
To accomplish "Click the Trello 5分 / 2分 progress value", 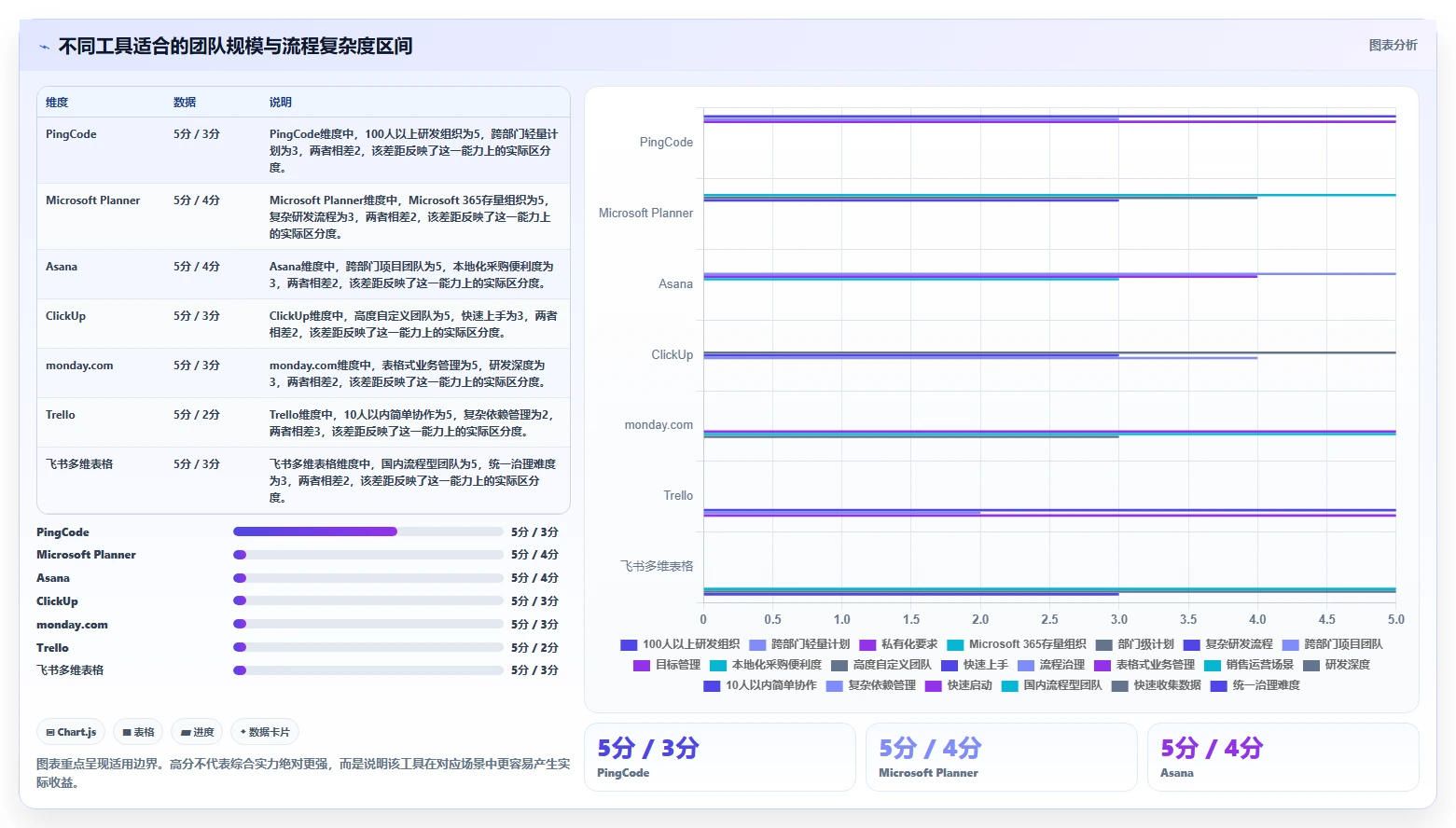I will click(534, 647).
